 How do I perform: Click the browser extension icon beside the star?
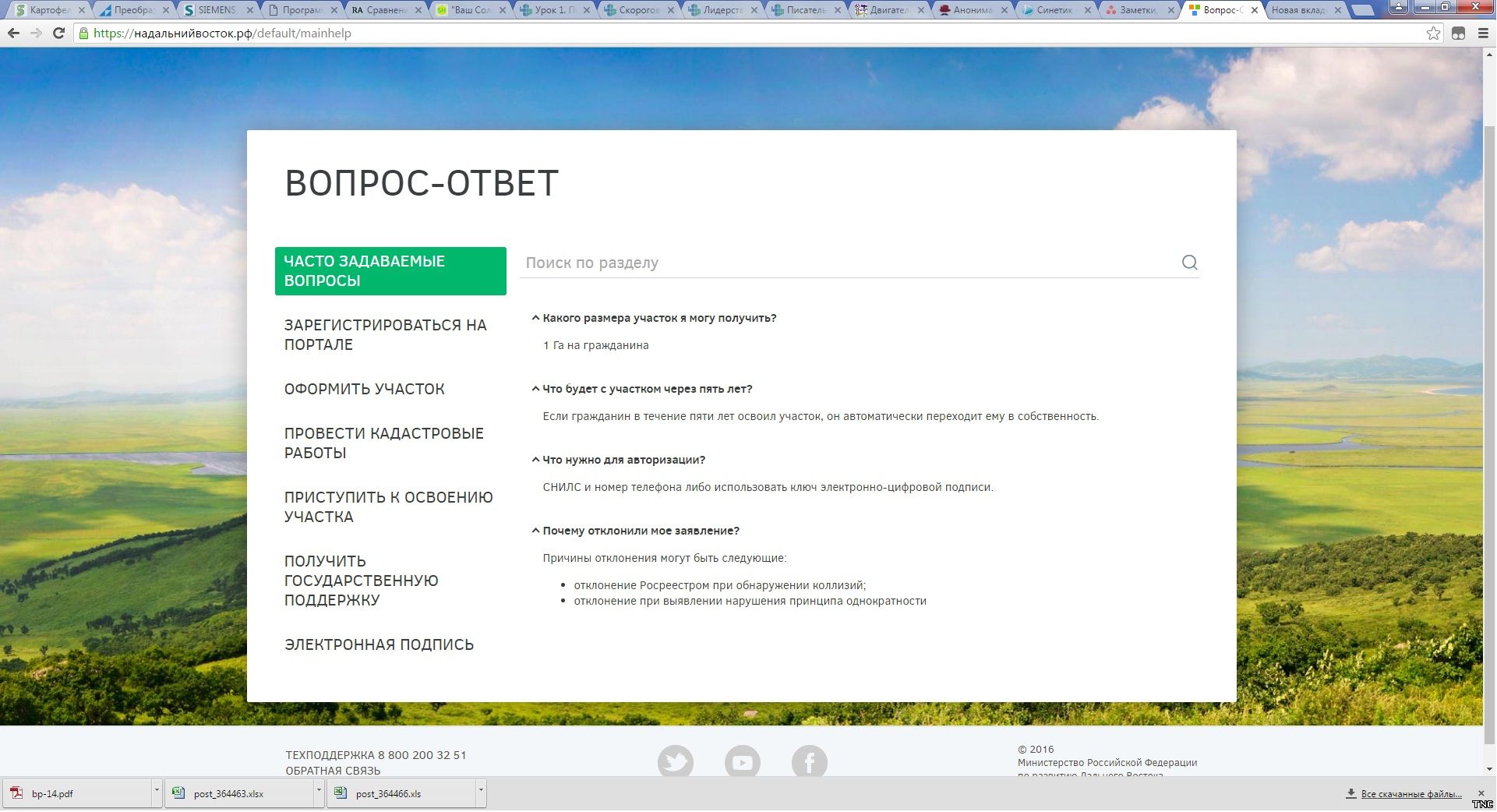click(x=1459, y=34)
